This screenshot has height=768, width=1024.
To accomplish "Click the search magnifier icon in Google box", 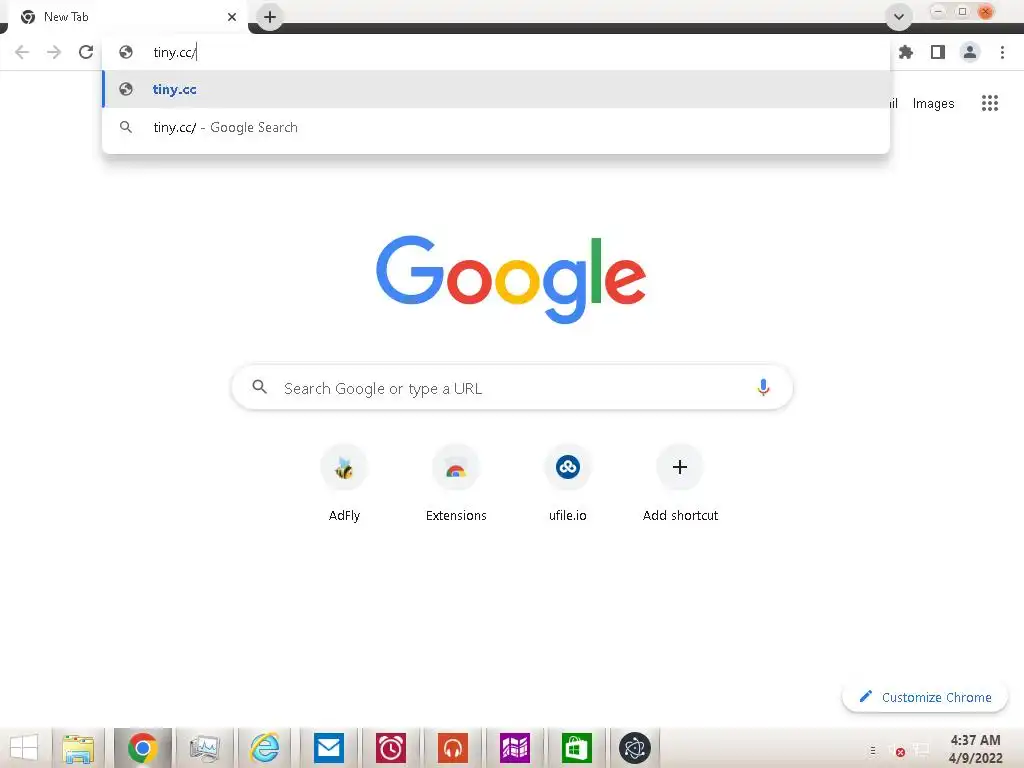I will click(259, 387).
